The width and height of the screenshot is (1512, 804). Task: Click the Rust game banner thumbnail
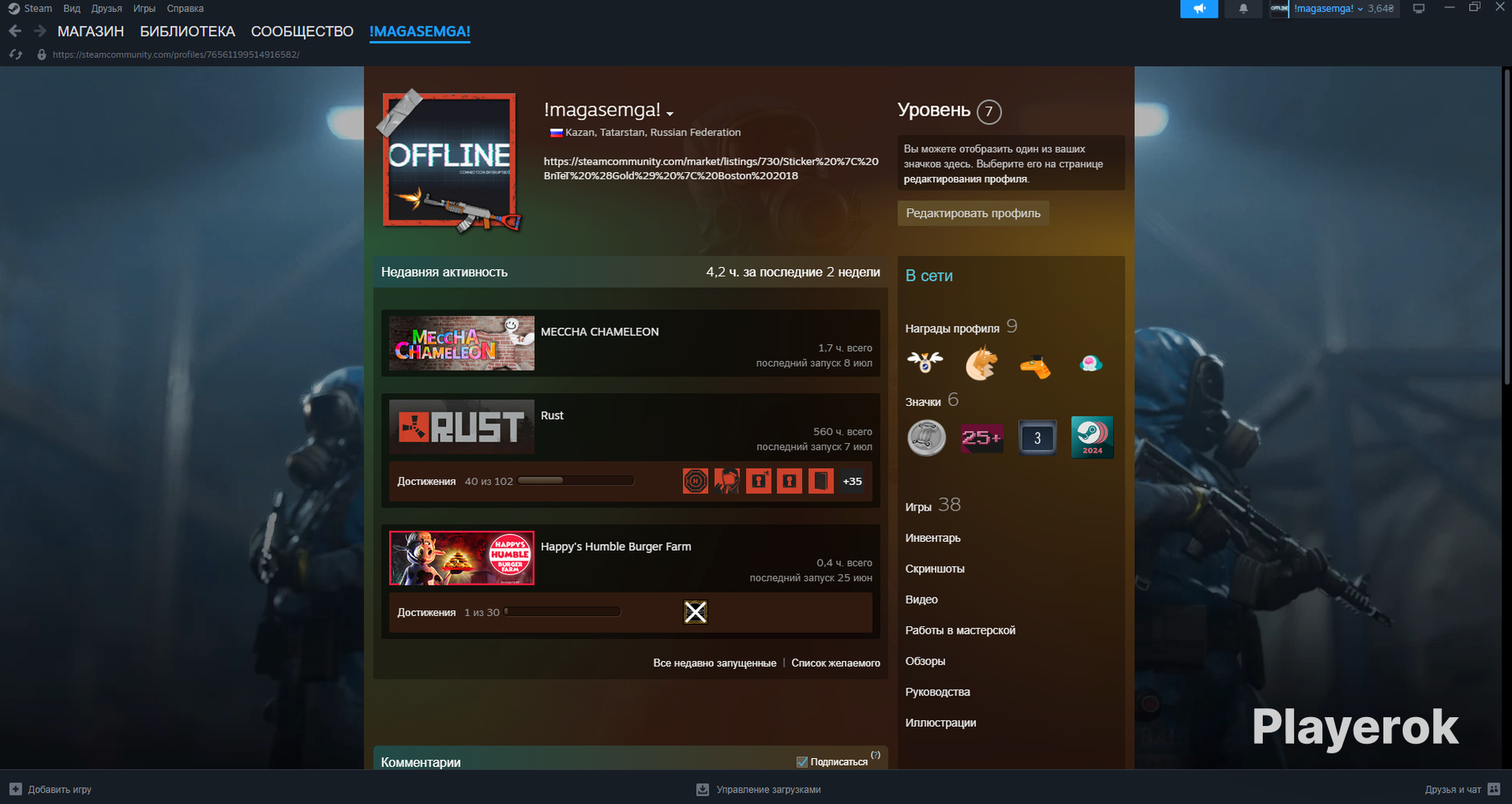(x=461, y=427)
